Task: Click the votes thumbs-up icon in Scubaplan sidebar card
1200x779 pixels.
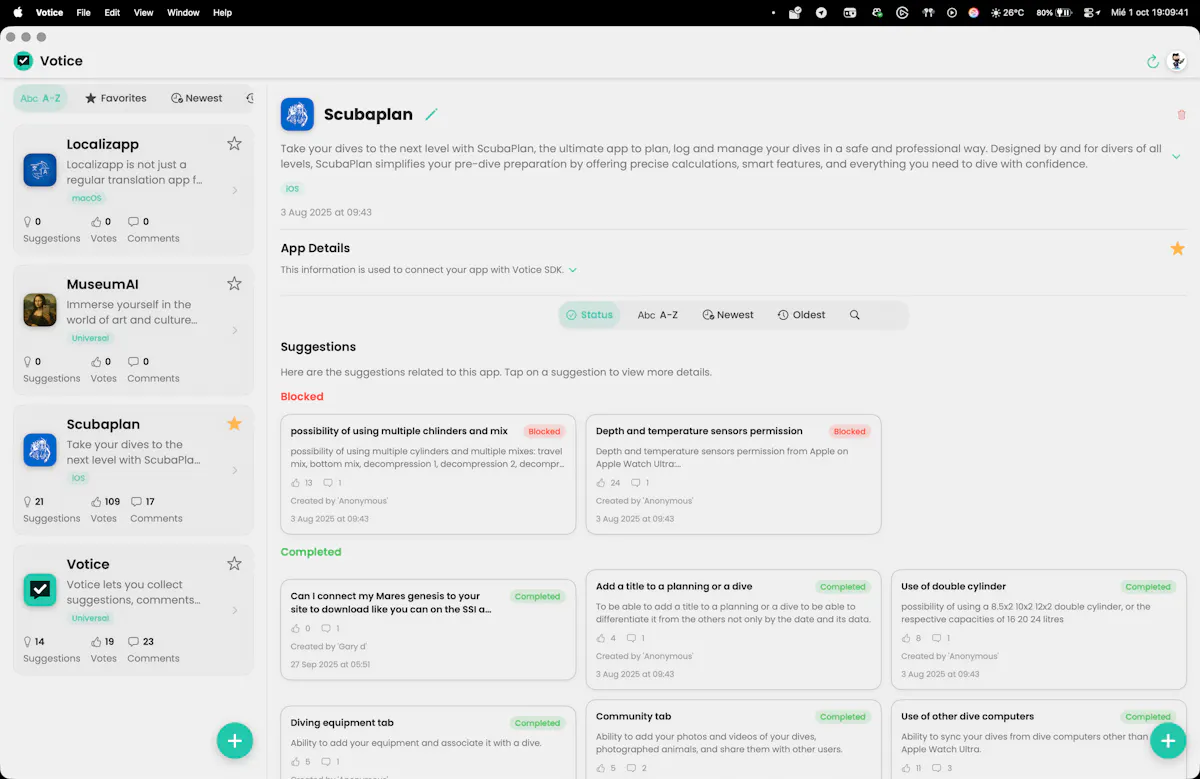Action: (96, 502)
